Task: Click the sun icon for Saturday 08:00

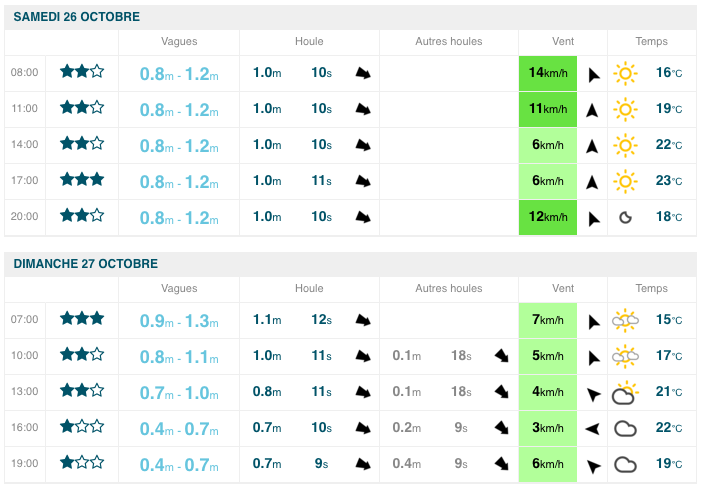Action: 625,72
